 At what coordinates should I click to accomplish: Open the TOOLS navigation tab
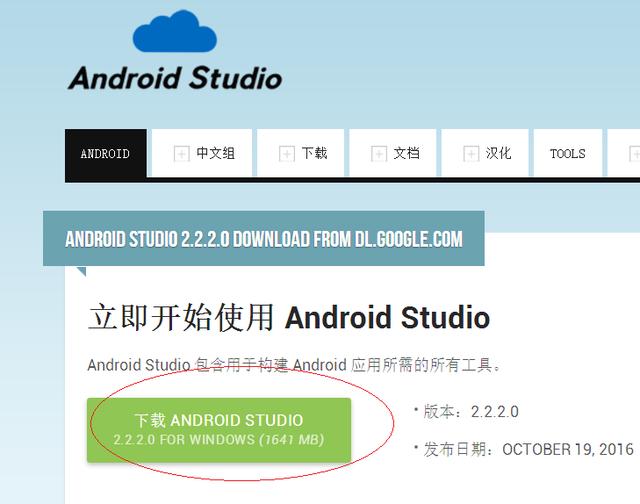pos(568,153)
